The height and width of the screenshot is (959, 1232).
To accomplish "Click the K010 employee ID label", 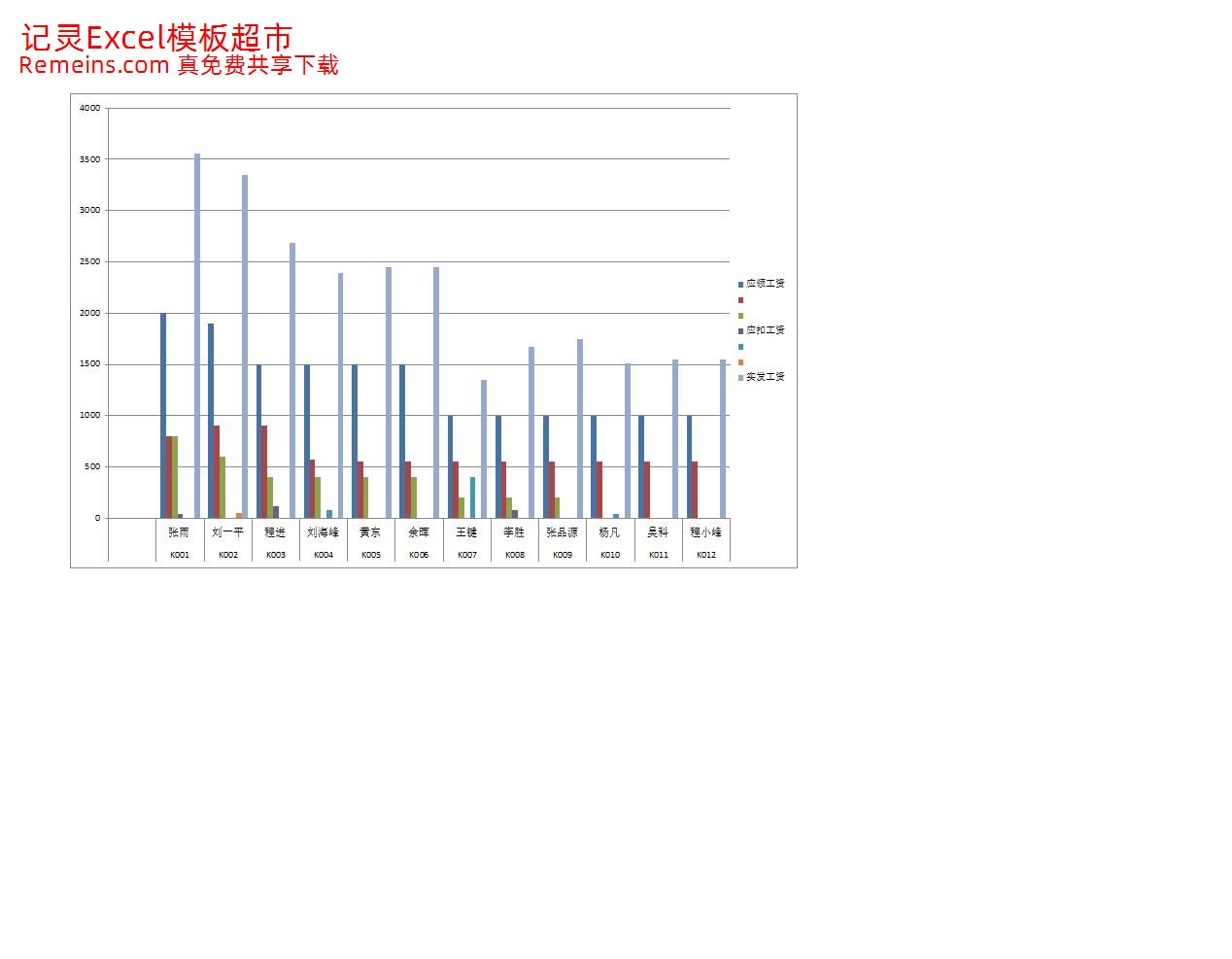I will tap(610, 556).
